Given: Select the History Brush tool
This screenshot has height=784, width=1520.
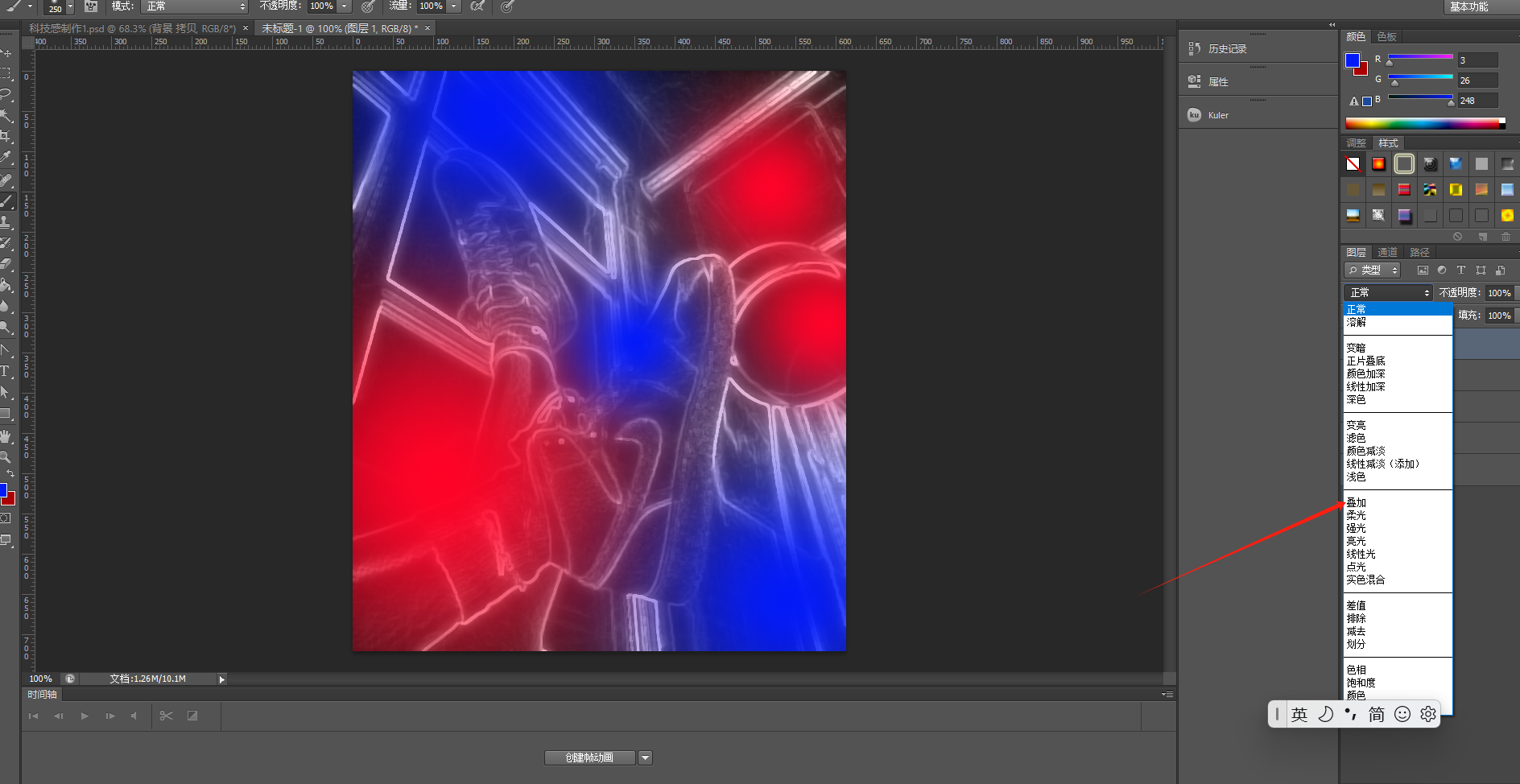Looking at the screenshot, I should click(6, 243).
